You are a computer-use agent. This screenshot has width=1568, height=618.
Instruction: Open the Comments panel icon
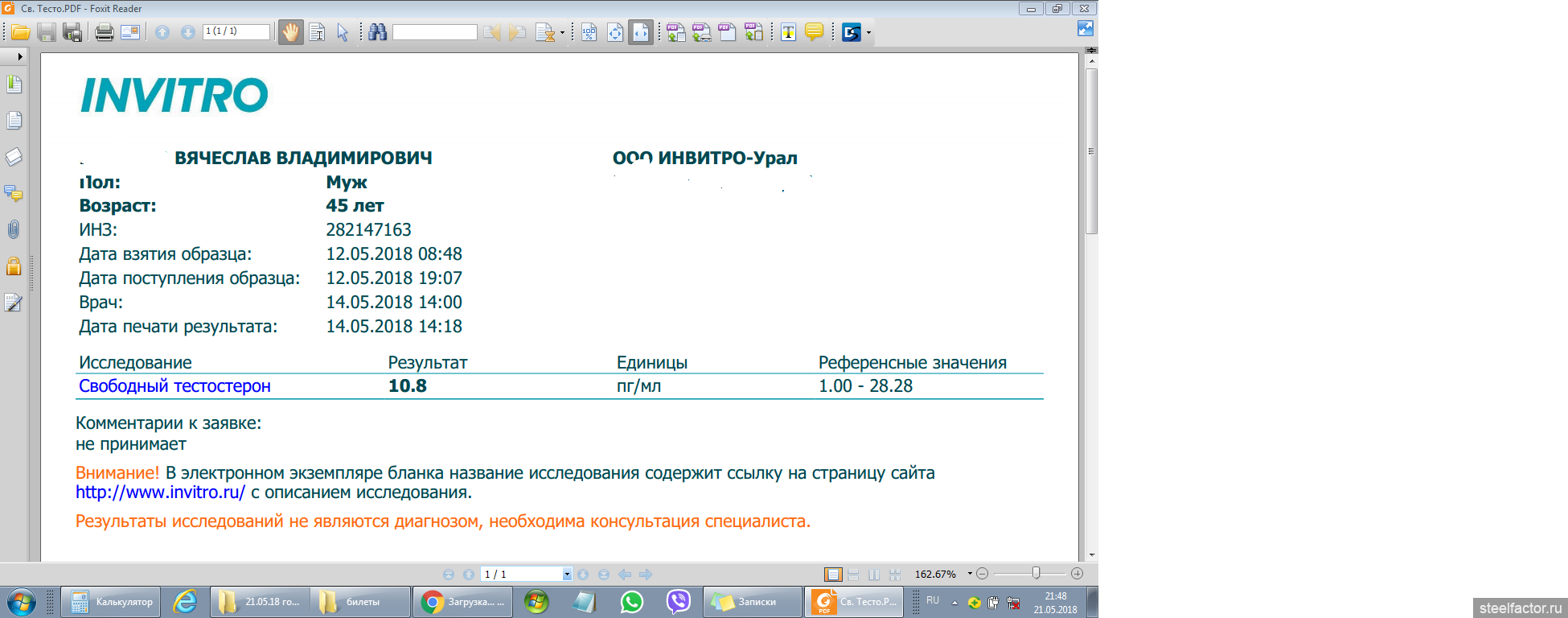pyautogui.click(x=14, y=193)
